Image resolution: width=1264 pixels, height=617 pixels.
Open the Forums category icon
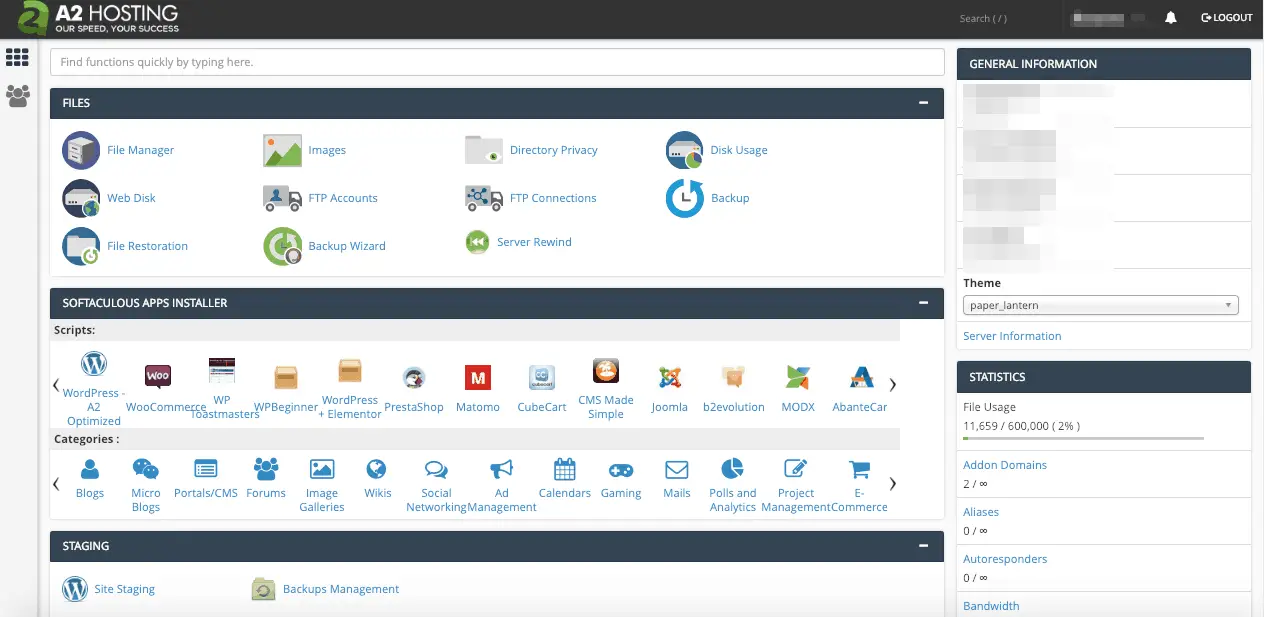(266, 468)
